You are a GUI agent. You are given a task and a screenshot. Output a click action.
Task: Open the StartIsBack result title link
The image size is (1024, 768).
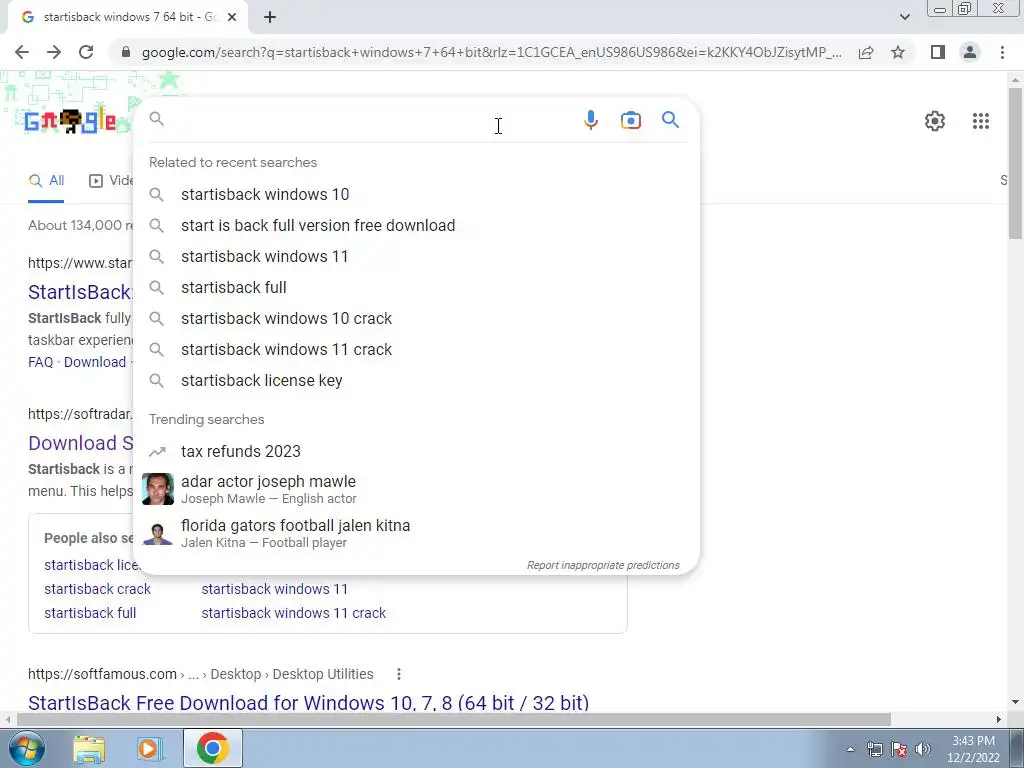tap(80, 292)
